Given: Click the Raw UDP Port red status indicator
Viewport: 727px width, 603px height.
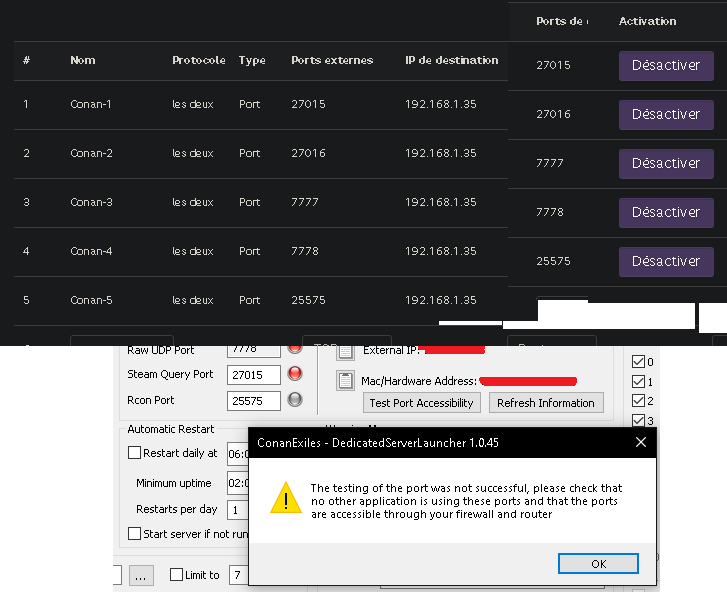Looking at the screenshot, I should 295,349.
